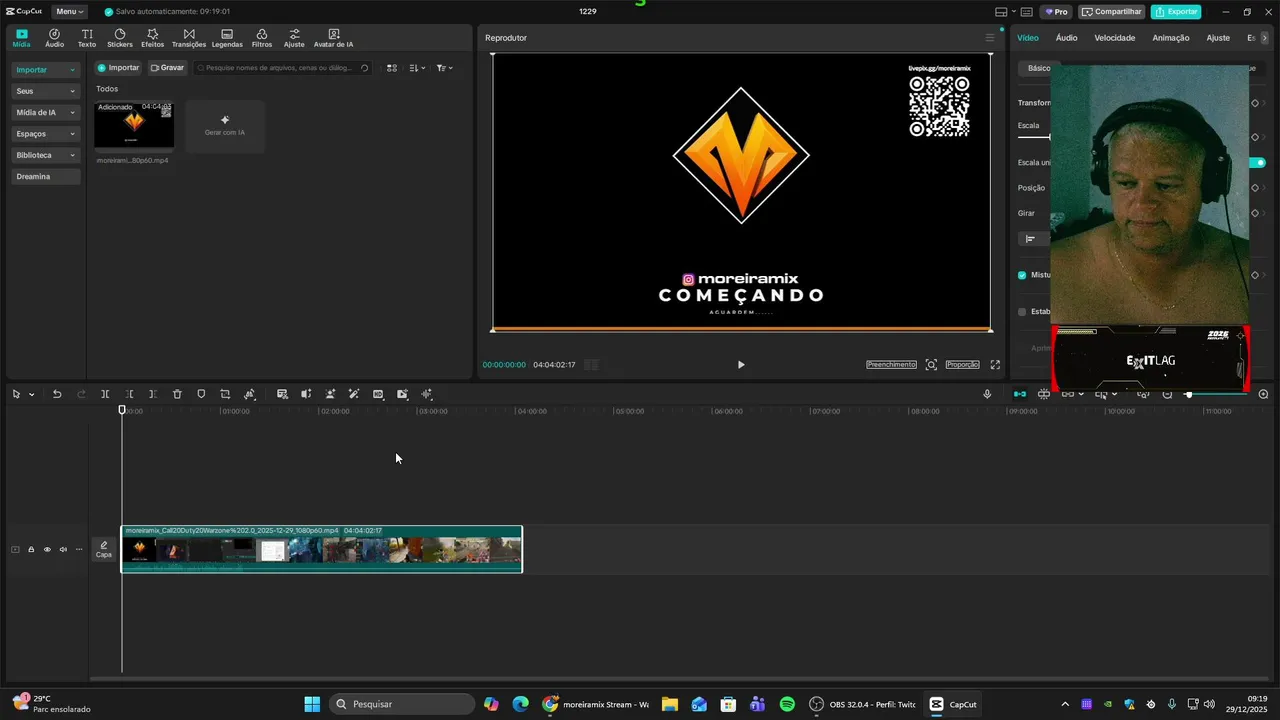The height and width of the screenshot is (720, 1280).
Task: Zoom out the timeline
Action: (x=1167, y=394)
